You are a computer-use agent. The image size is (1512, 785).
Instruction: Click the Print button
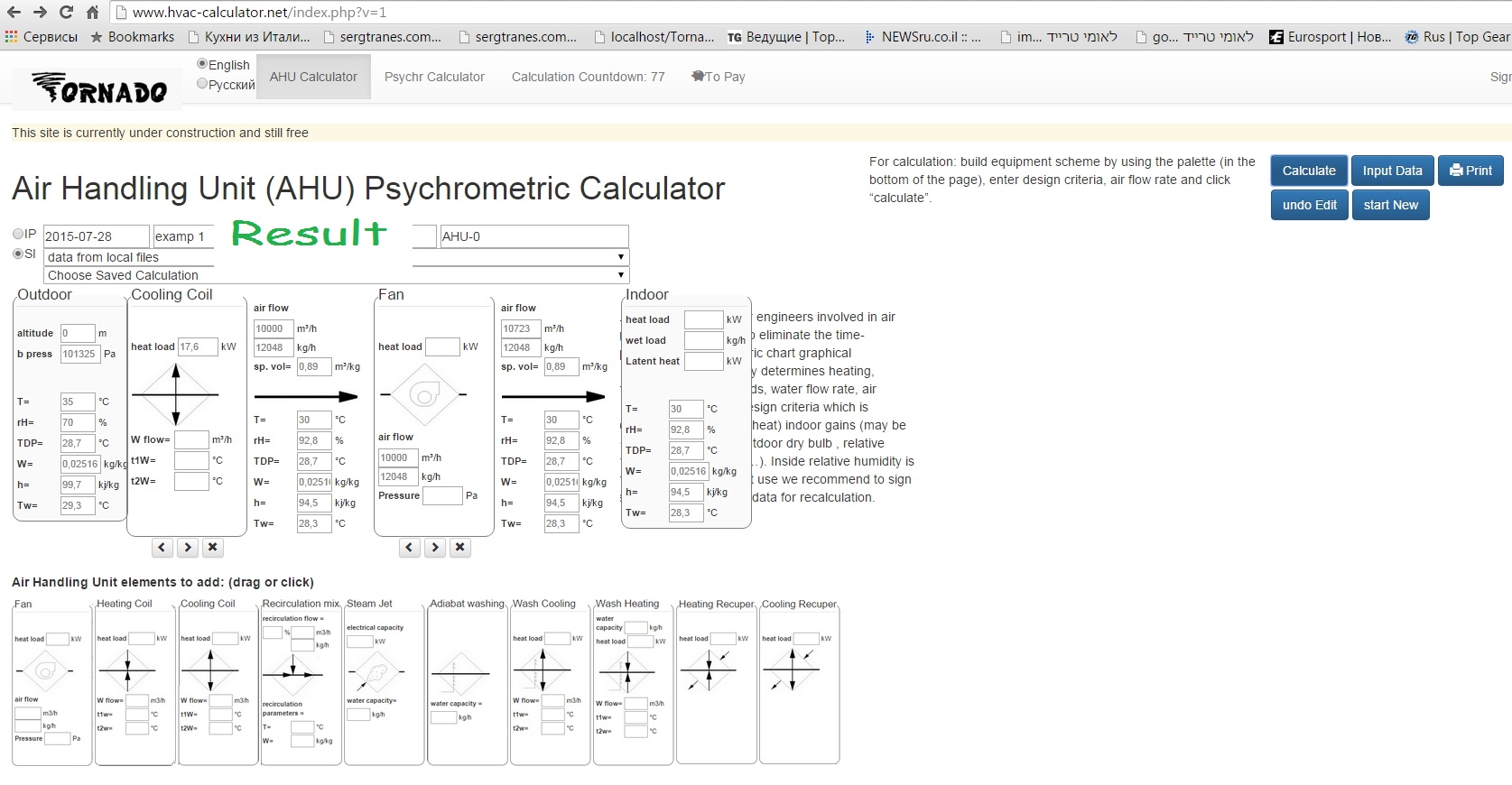point(1470,171)
